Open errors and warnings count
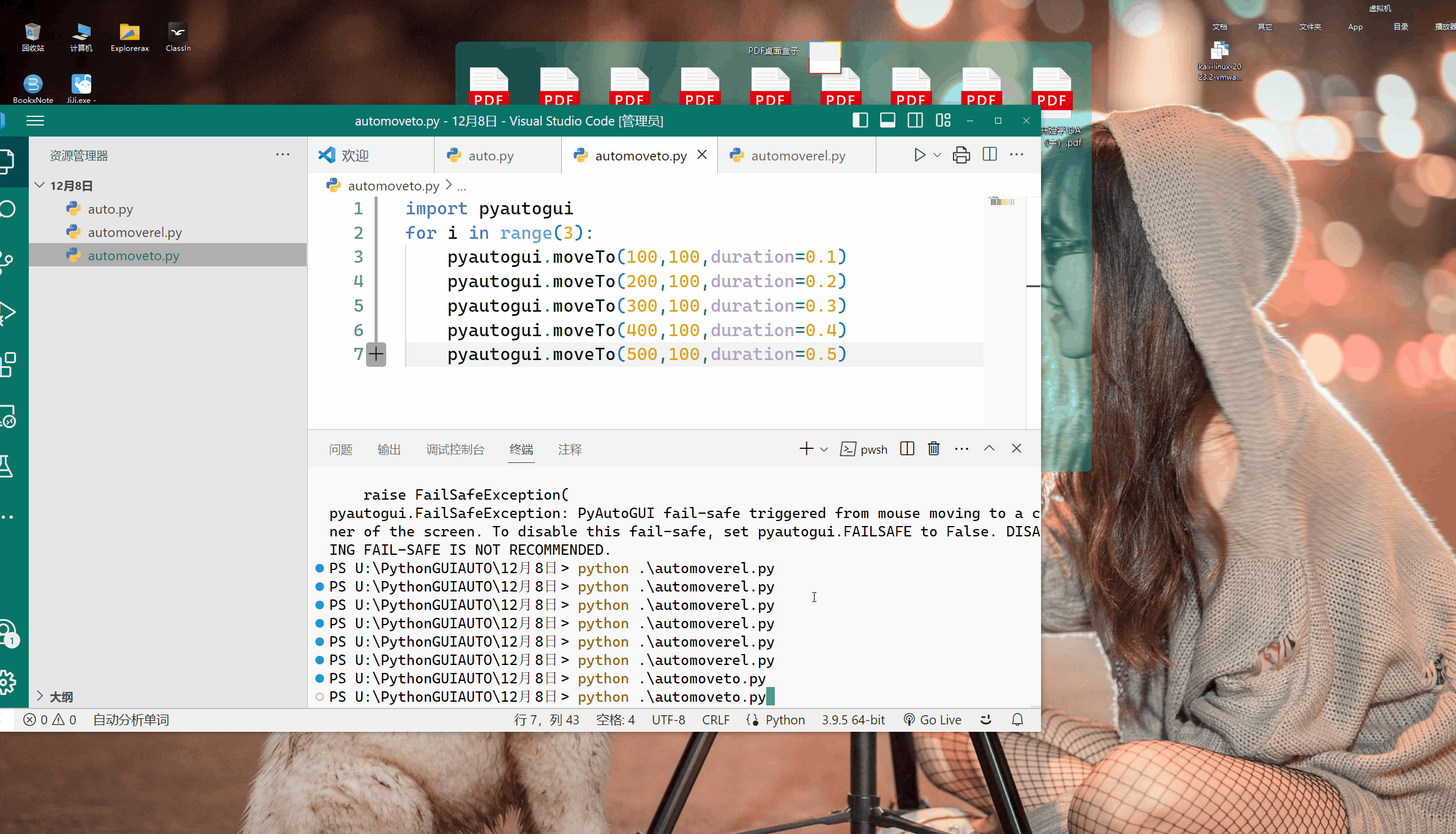The height and width of the screenshot is (834, 1456). coord(50,719)
